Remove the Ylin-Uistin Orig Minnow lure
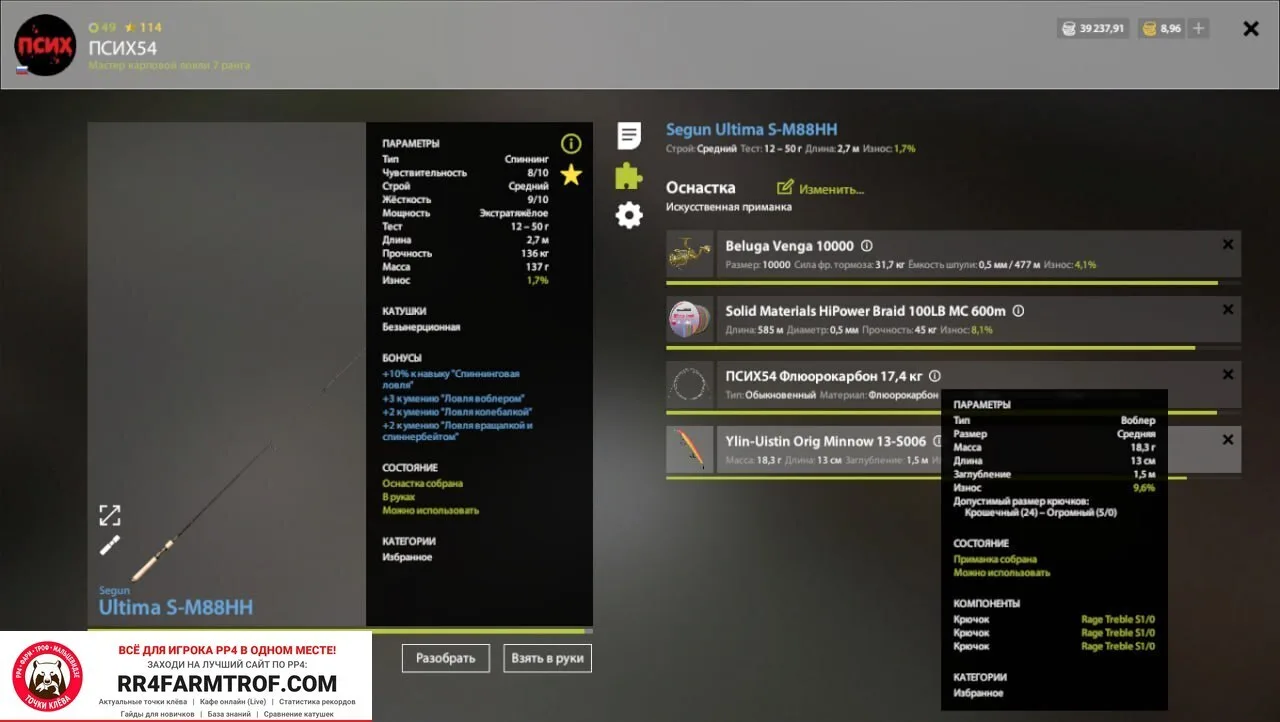The height and width of the screenshot is (722, 1280). 1228,440
